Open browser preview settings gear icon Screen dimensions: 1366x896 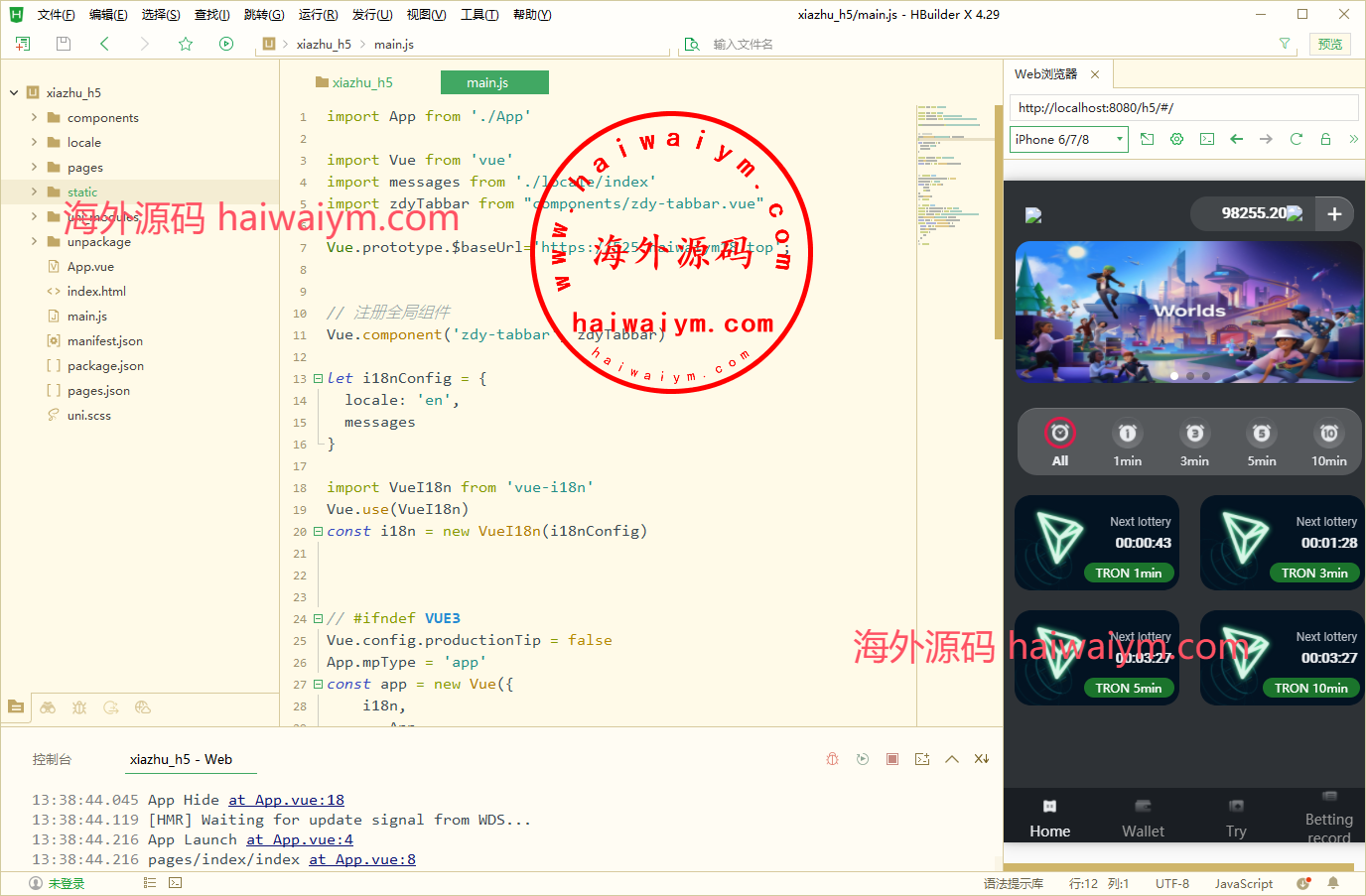(1176, 139)
